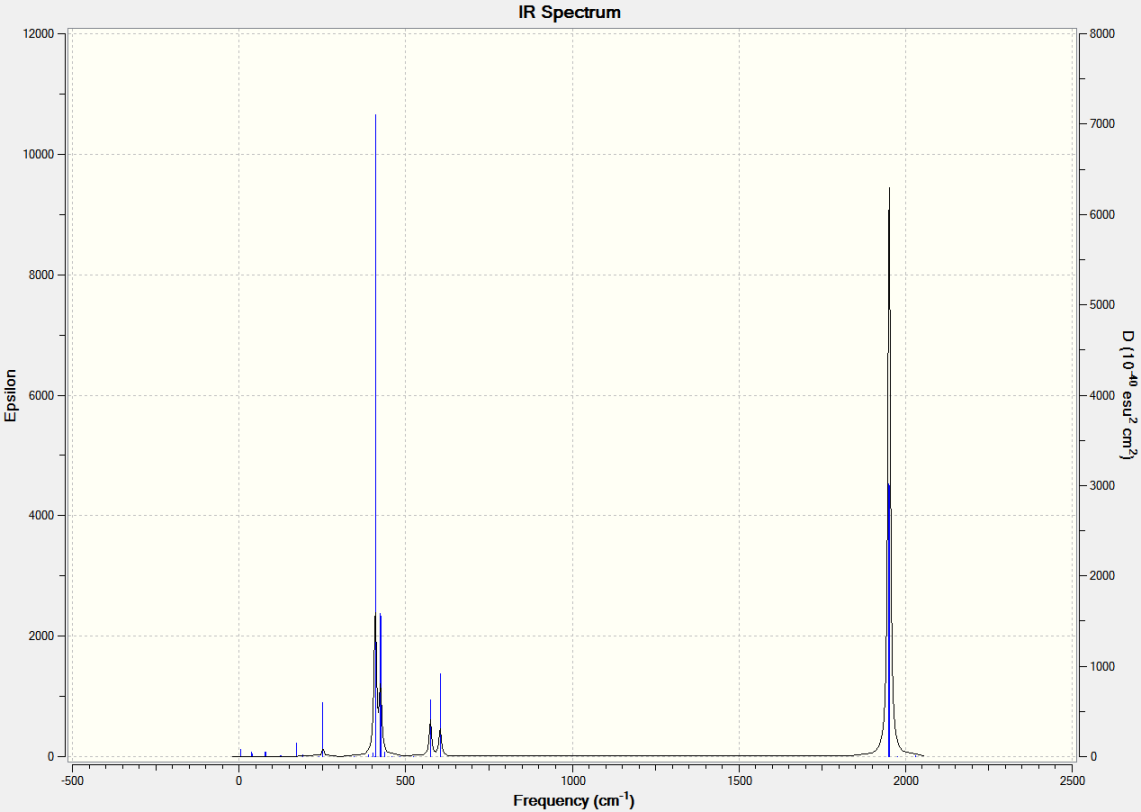Pick the small blue peak near 175 cm-1

[x=296, y=749]
